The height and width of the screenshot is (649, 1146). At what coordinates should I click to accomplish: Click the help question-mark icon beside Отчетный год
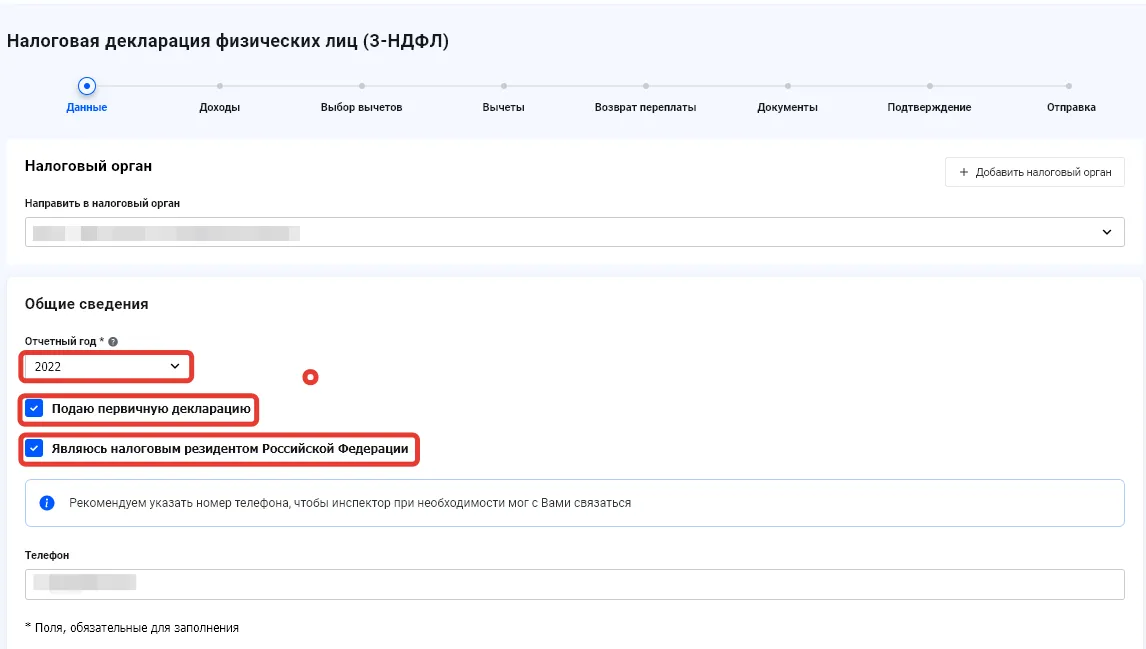[113, 341]
